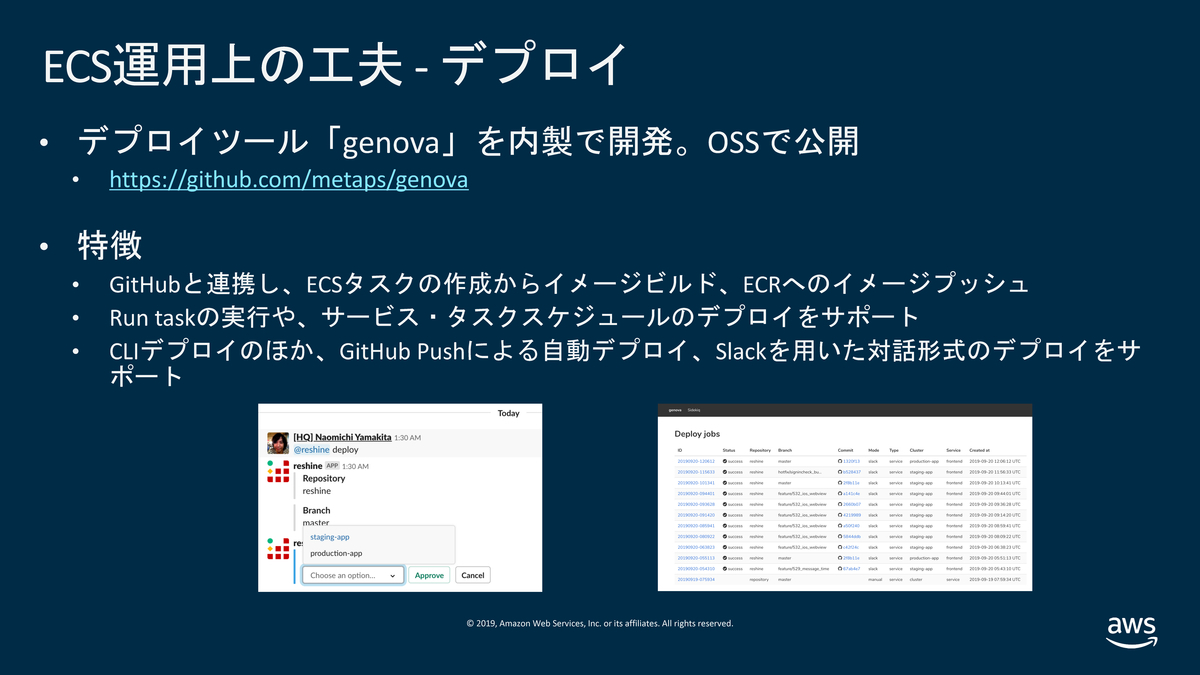1200x675 pixels.
Task: Click the APP badge next to reshine
Action: coord(332,466)
